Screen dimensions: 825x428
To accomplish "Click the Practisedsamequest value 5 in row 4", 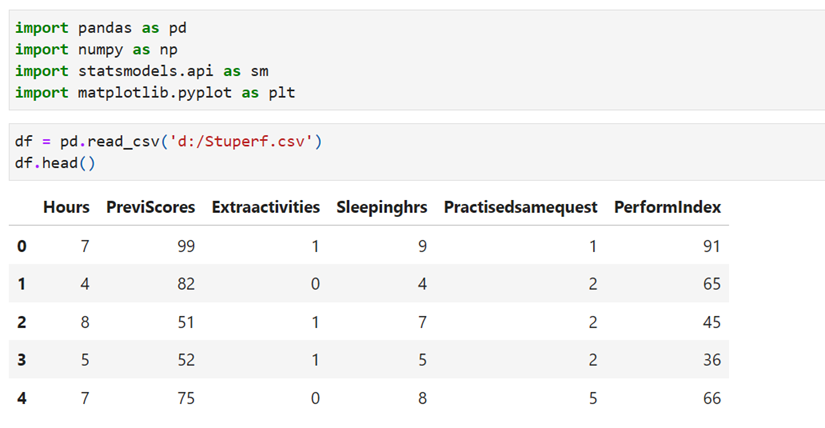I will click(593, 399).
